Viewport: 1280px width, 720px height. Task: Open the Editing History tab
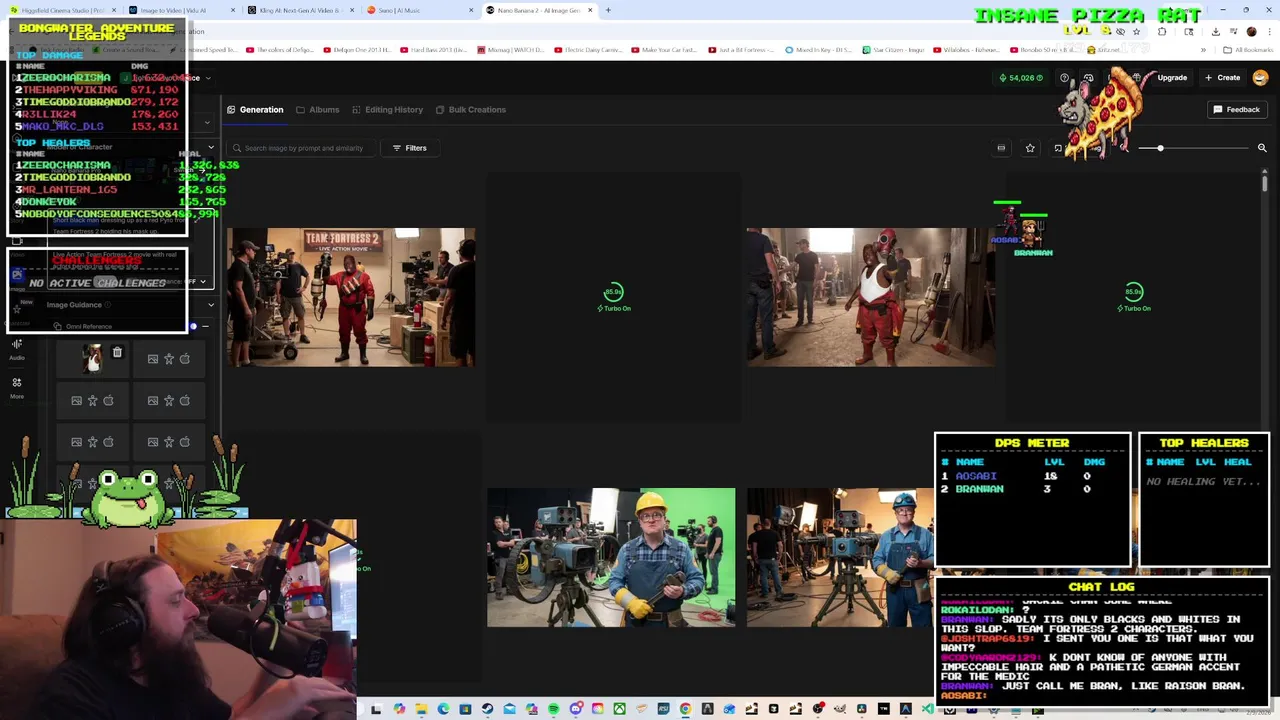387,109
